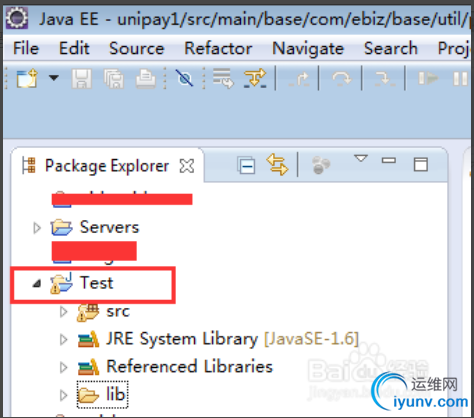Viewport: 474px width, 418px height.
Task: Click the Suspend pause icon
Action: coord(461,79)
